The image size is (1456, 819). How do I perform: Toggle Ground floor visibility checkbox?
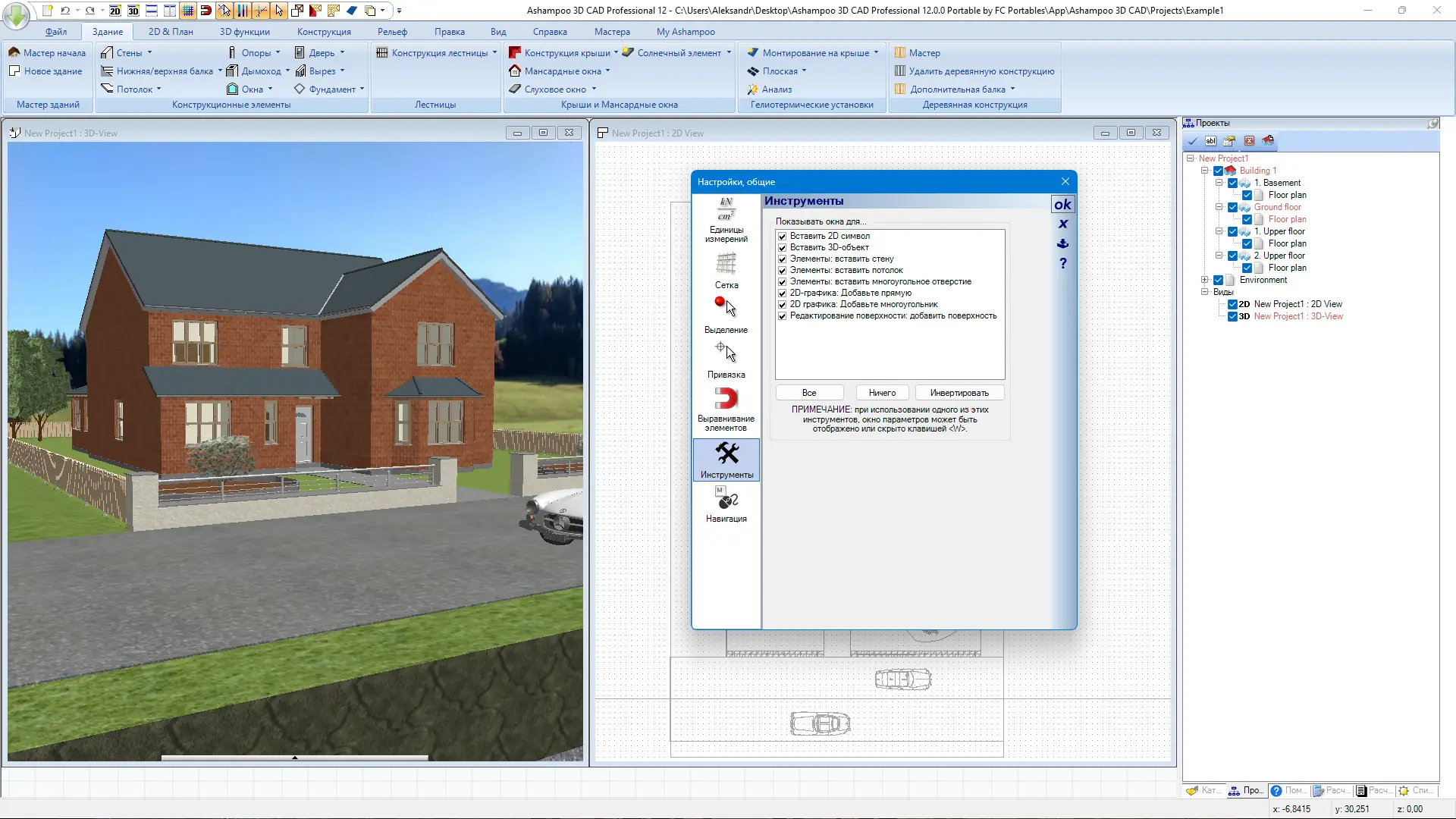[1232, 207]
